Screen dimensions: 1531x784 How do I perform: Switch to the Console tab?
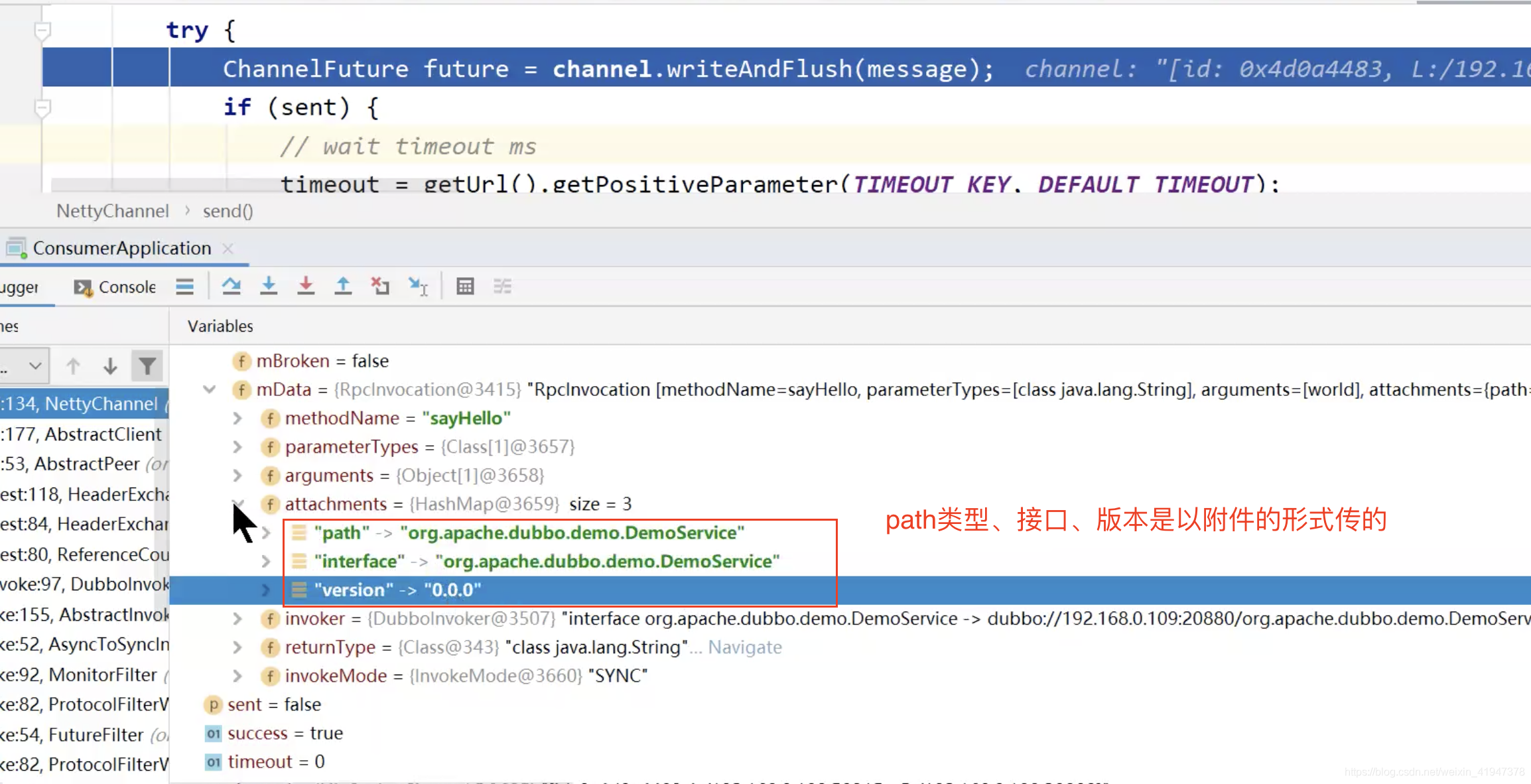[115, 287]
